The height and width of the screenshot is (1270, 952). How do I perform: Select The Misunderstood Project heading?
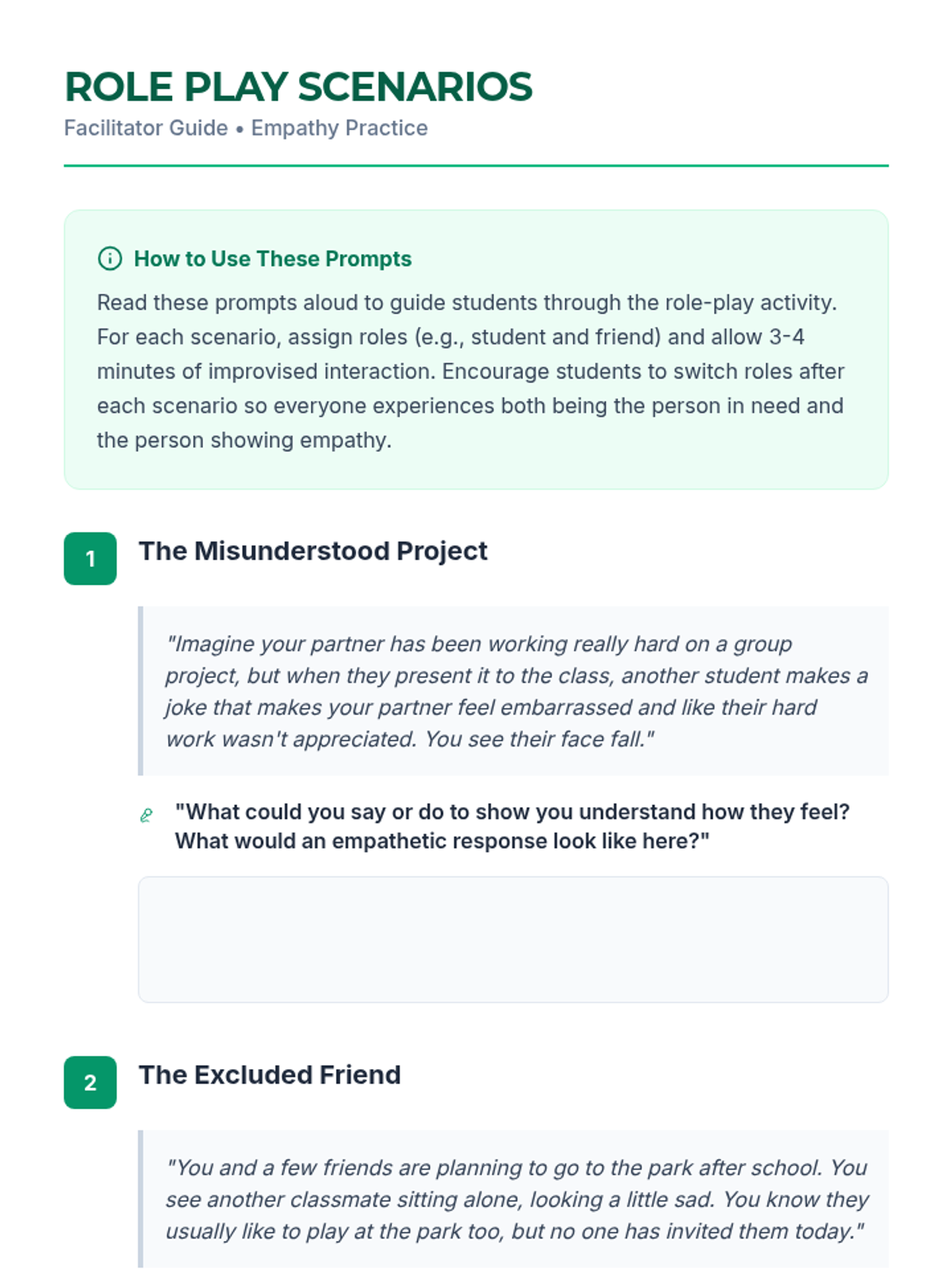point(313,551)
